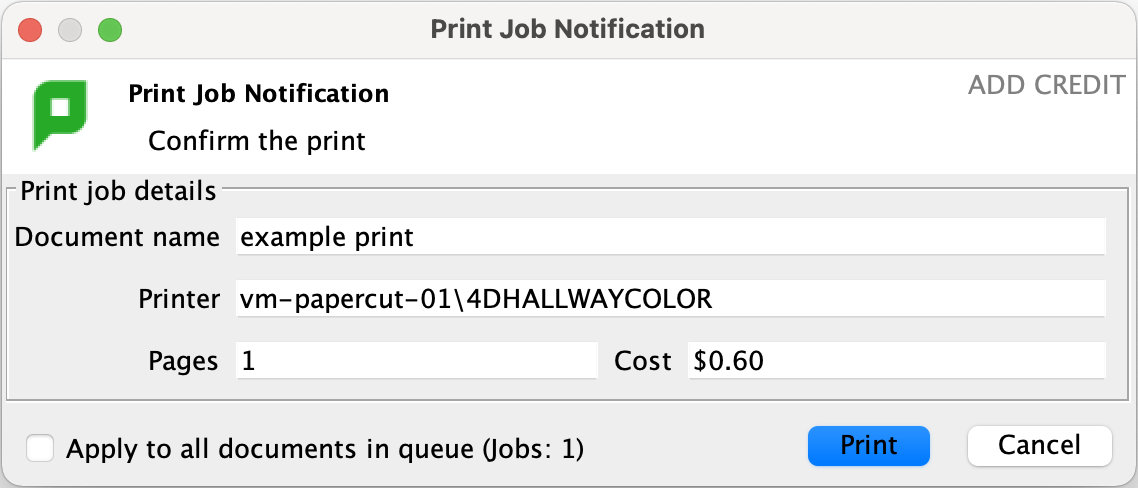Click the green PaperCut logo icon

pos(59,113)
